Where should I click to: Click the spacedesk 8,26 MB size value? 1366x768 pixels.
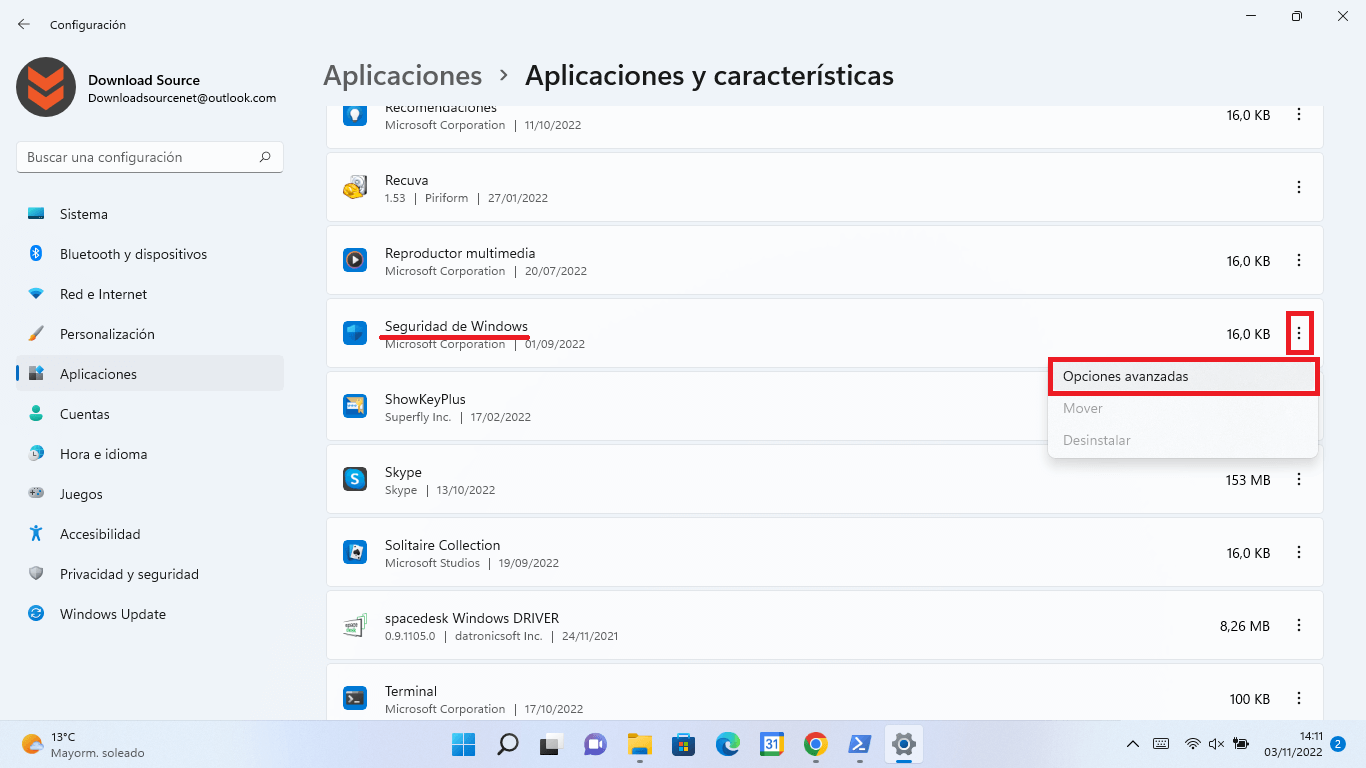[1245, 626]
